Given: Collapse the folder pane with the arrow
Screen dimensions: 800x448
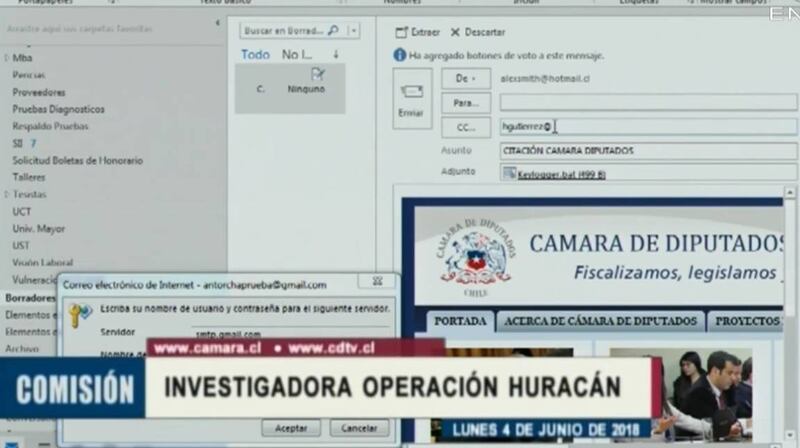Looking at the screenshot, I should (x=219, y=21).
